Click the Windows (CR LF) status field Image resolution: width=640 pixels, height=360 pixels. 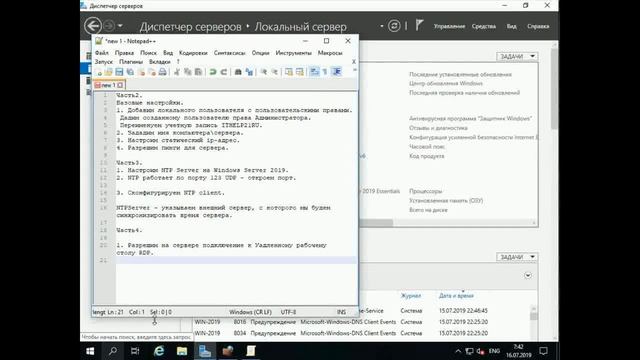250,312
